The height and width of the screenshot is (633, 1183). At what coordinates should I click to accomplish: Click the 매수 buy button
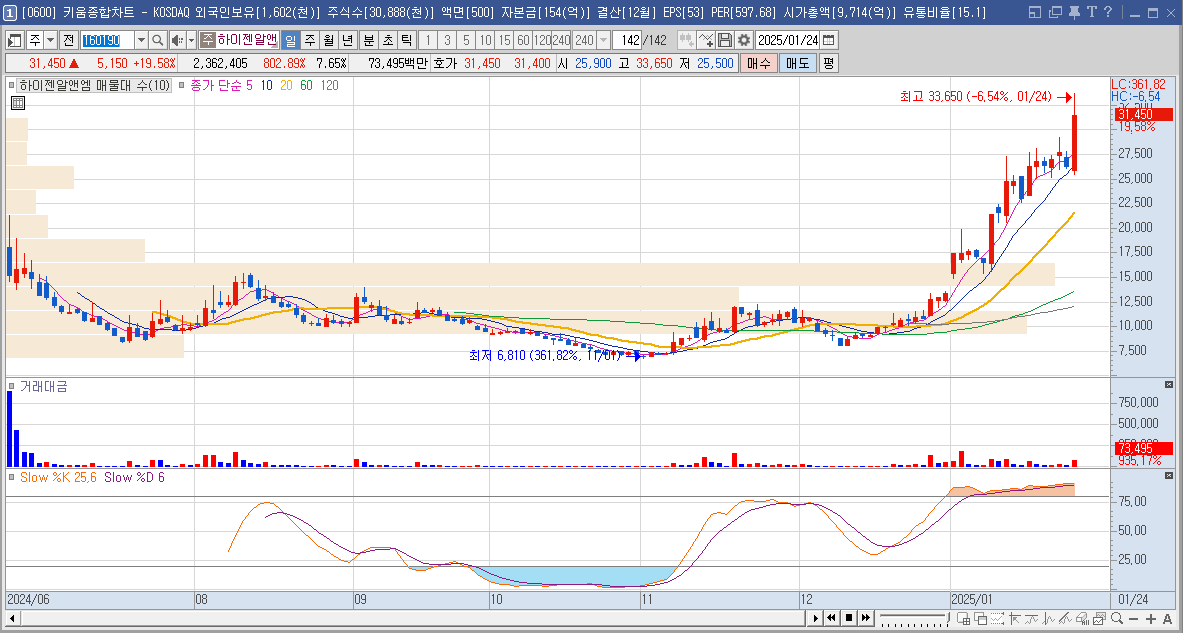point(758,63)
